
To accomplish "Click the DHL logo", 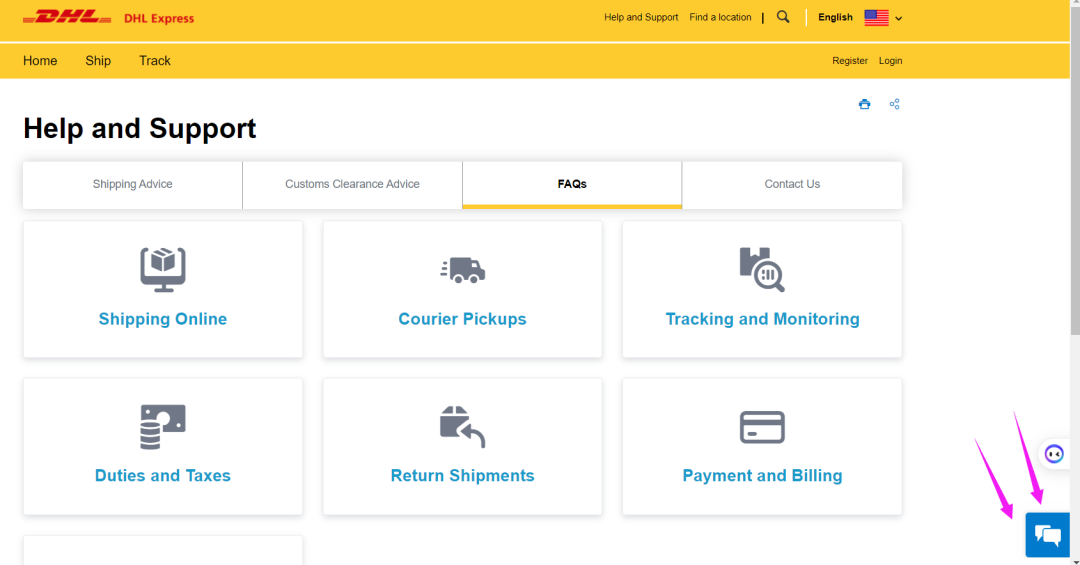I will tap(67, 17).
